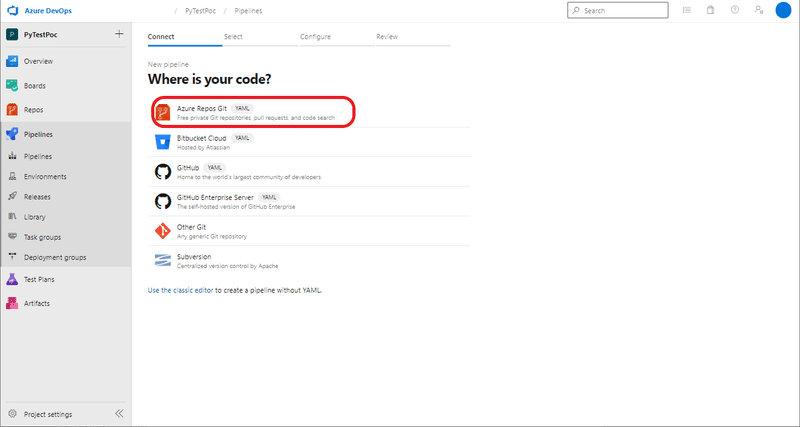The width and height of the screenshot is (800, 427).
Task: Click the YAML badge beside Azure Repos Git
Action: pyautogui.click(x=242, y=108)
